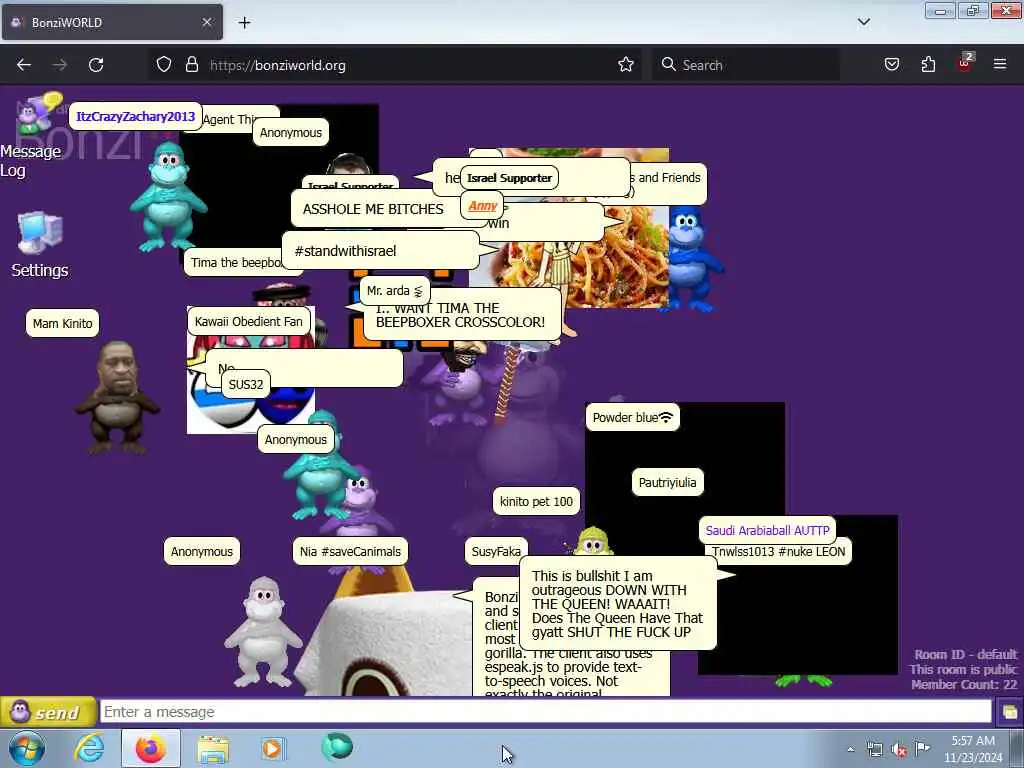Click the Pautriyiulia name label
This screenshot has height=768, width=1024.
[x=667, y=483]
